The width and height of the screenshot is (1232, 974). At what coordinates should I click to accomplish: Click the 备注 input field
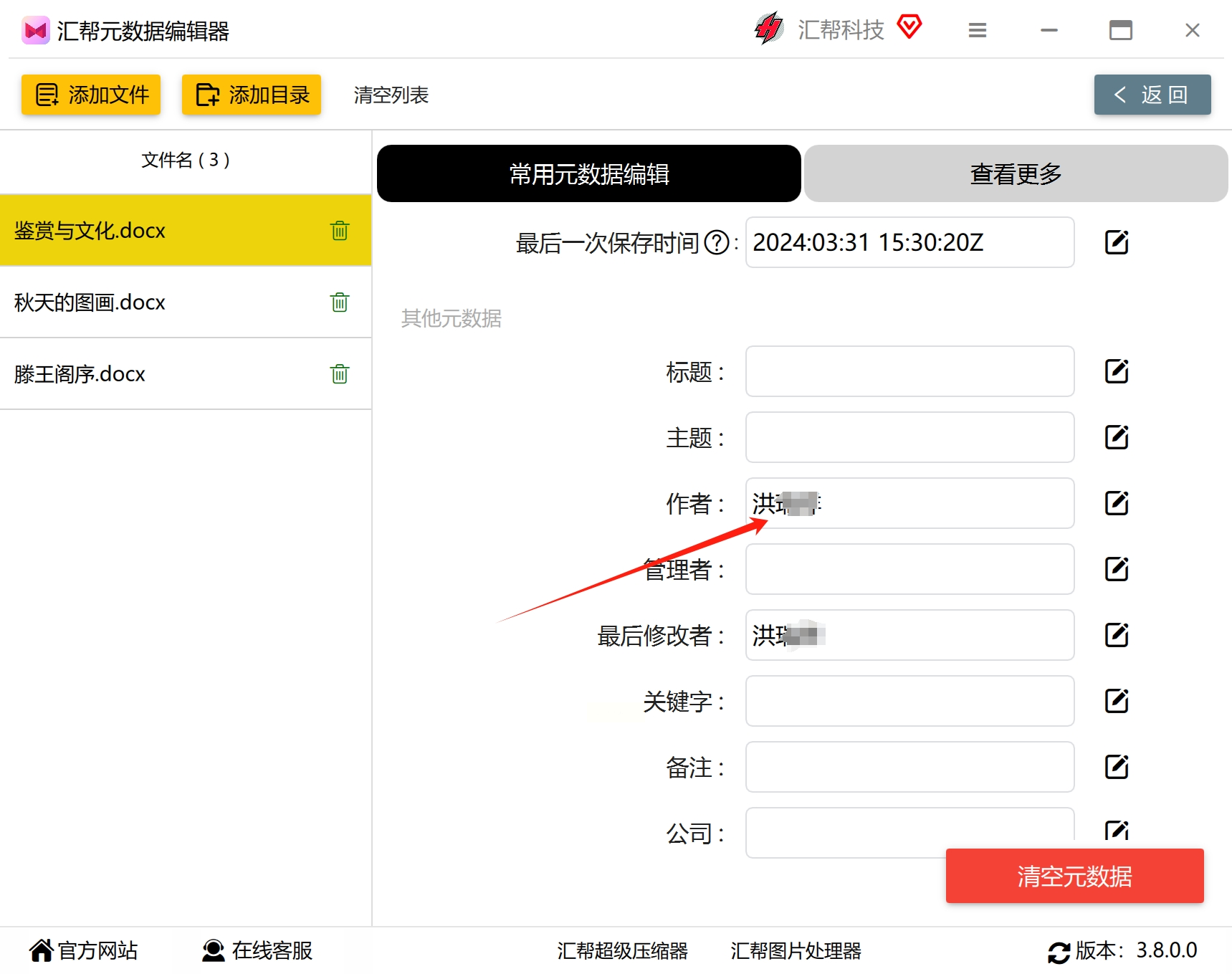[910, 767]
